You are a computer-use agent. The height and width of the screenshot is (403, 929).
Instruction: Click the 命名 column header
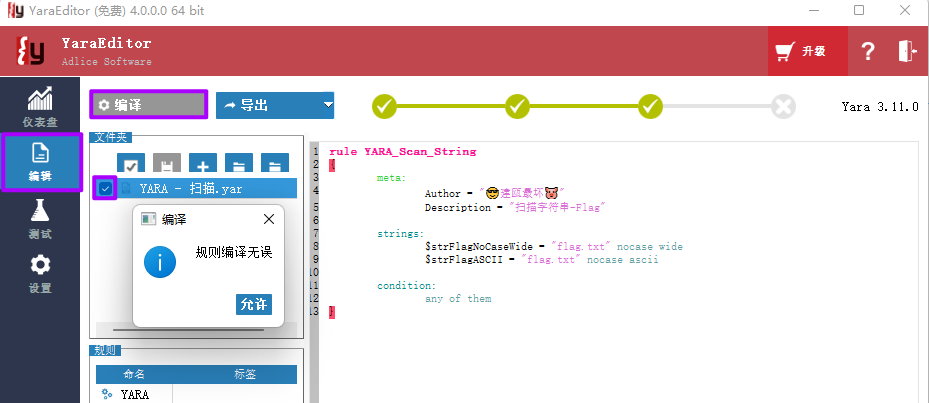[134, 374]
